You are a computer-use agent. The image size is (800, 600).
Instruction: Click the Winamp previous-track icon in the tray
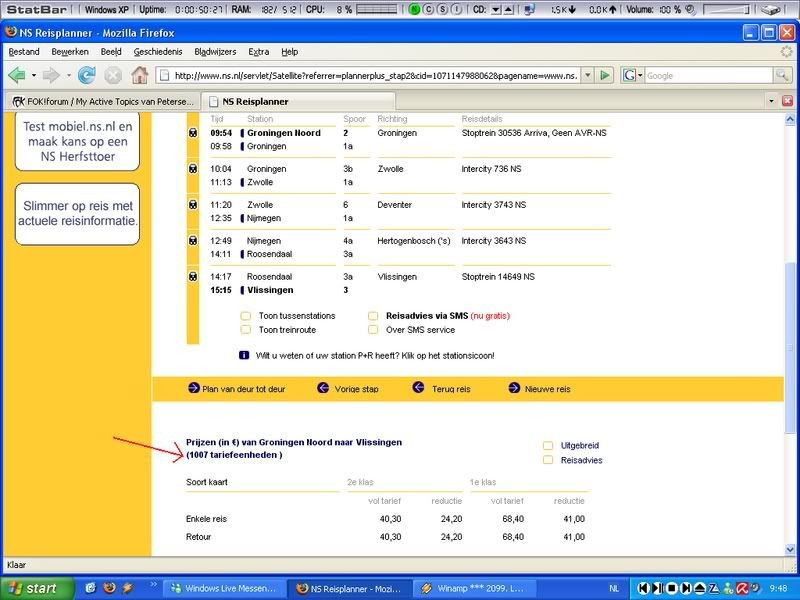(643, 588)
